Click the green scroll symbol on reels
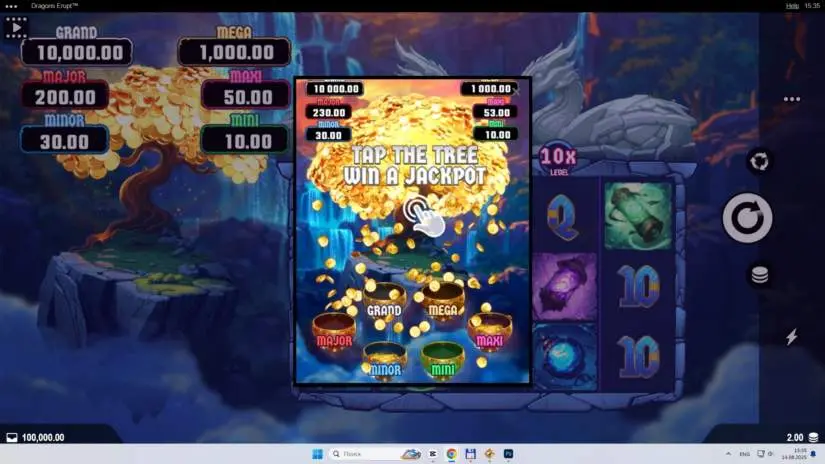 coord(638,216)
